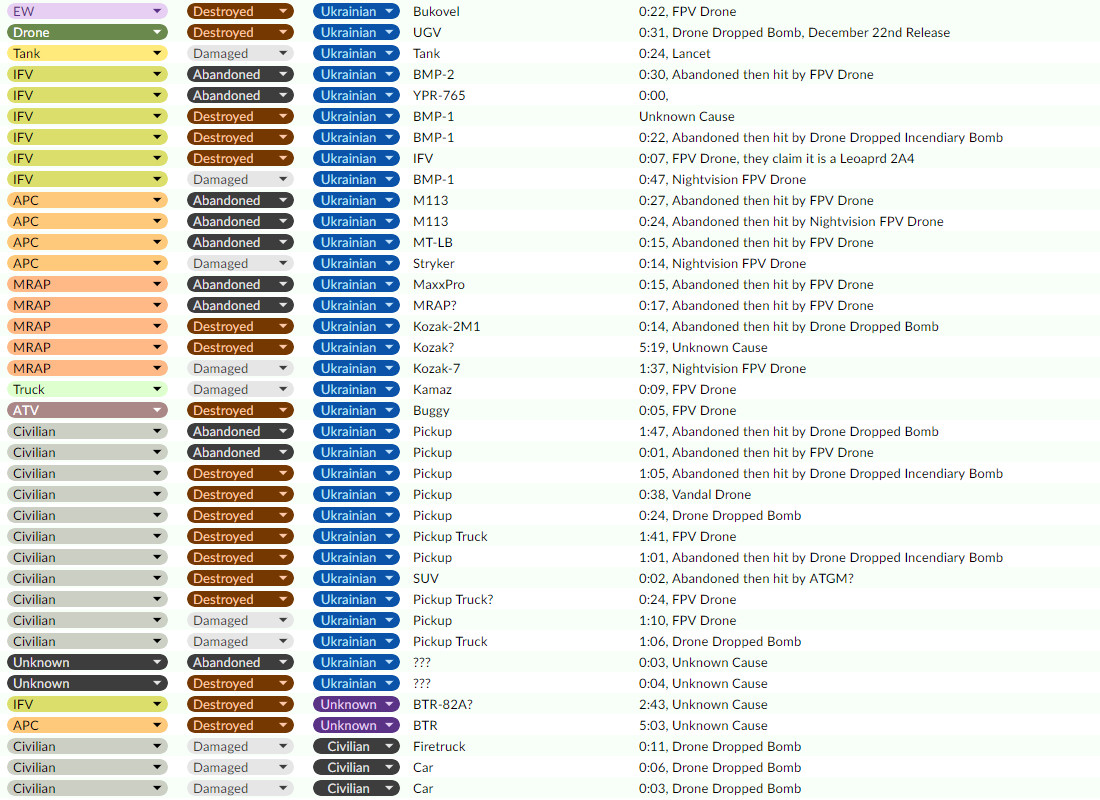Open the dark Civilian side dropdown for Firetruck
Screen dimensions: 1100x800
click(x=356, y=747)
